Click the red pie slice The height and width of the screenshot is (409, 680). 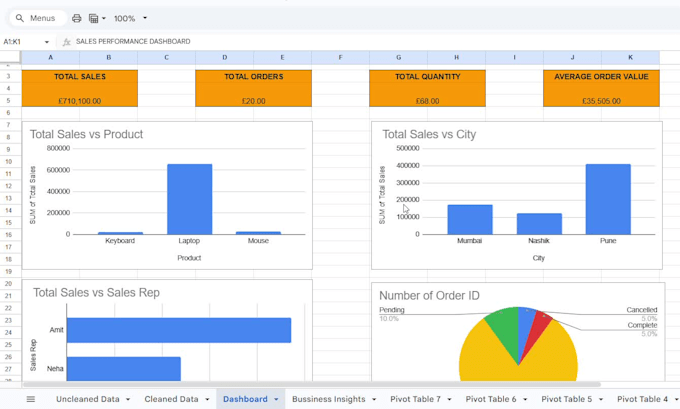click(x=539, y=330)
